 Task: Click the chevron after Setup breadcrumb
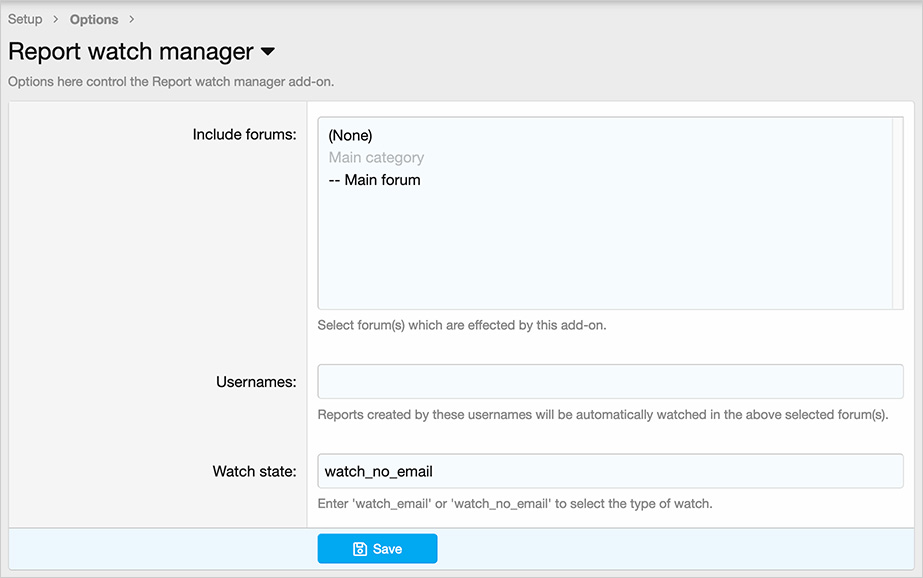pos(56,20)
